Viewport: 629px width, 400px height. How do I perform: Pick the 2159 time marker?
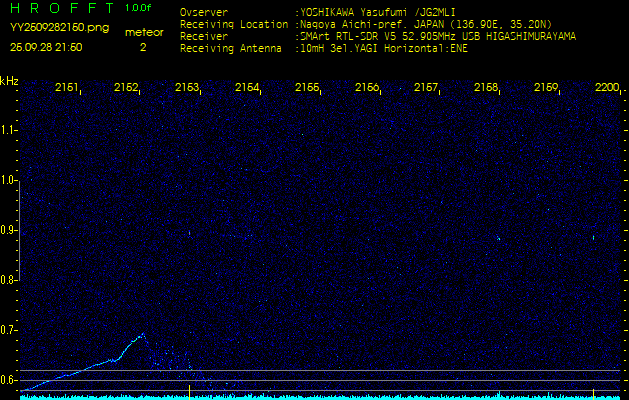point(546,88)
